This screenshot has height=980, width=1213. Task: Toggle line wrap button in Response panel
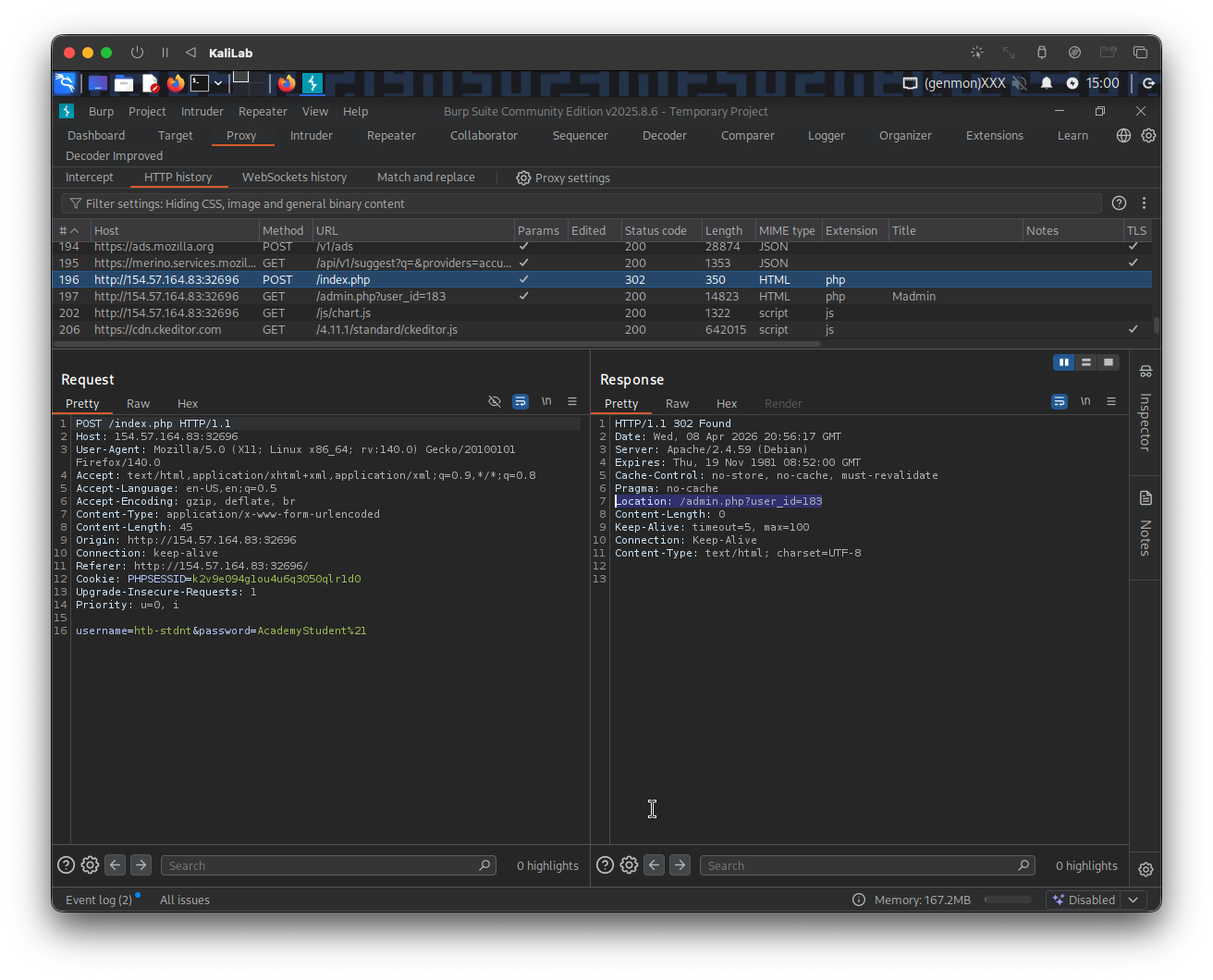click(x=1060, y=401)
